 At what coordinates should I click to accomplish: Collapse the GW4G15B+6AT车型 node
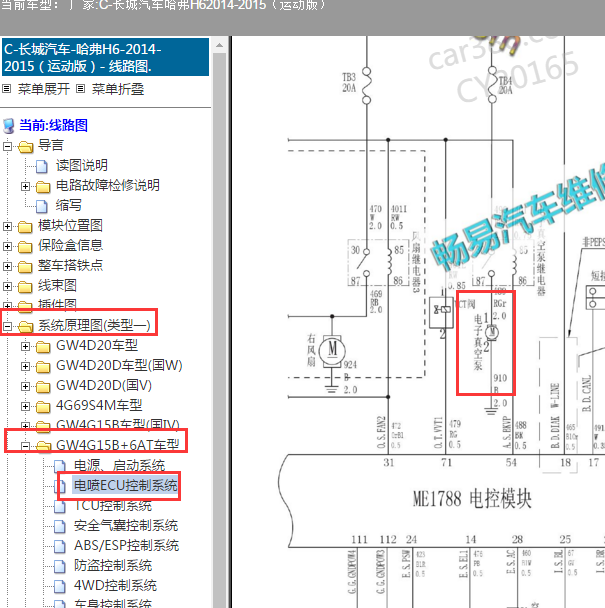click(25, 446)
